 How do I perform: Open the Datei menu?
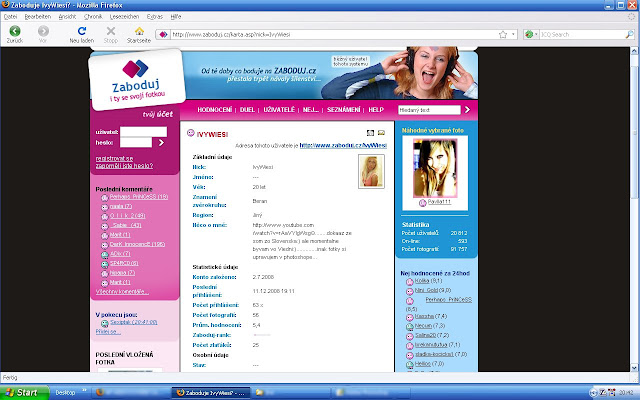click(x=10, y=17)
